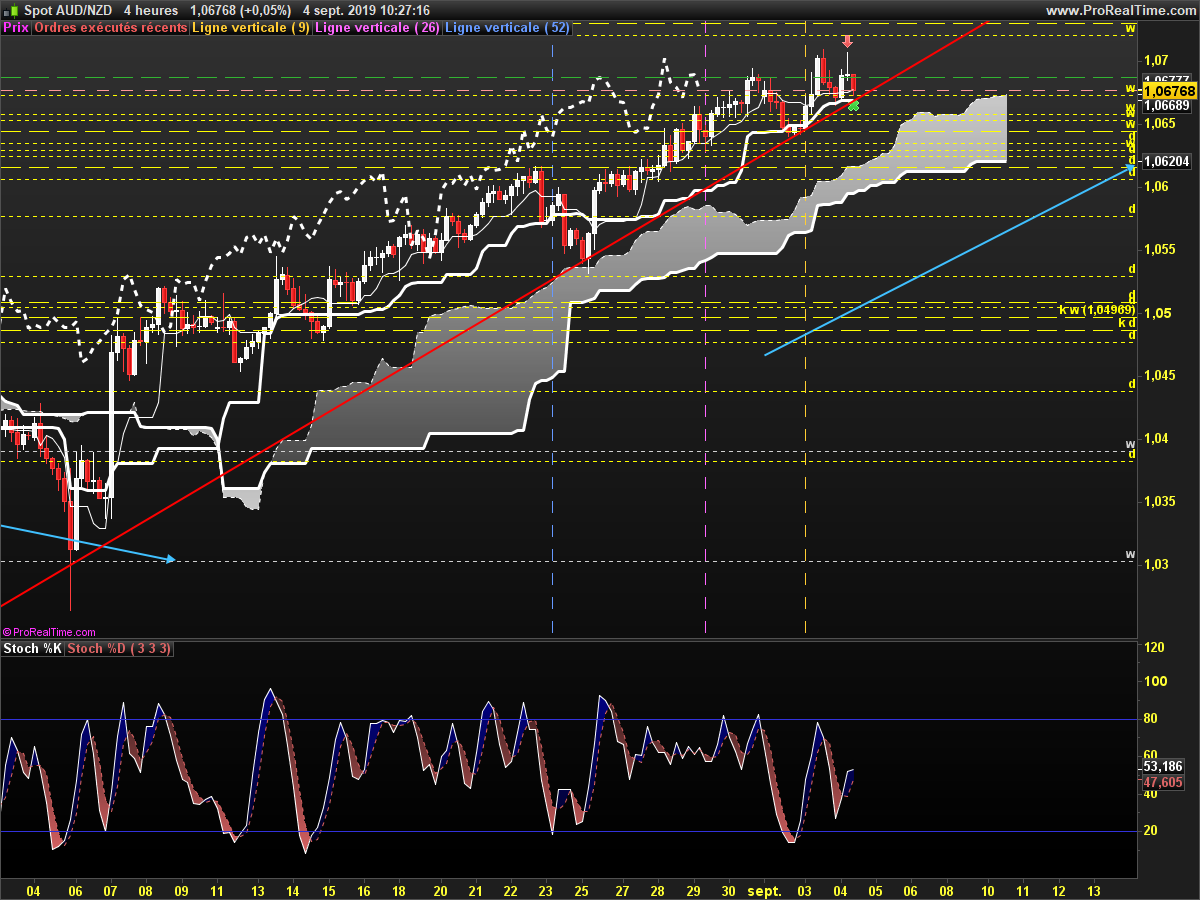Click the candlestick chart icon beside Spot AUD/NZD

point(12,10)
